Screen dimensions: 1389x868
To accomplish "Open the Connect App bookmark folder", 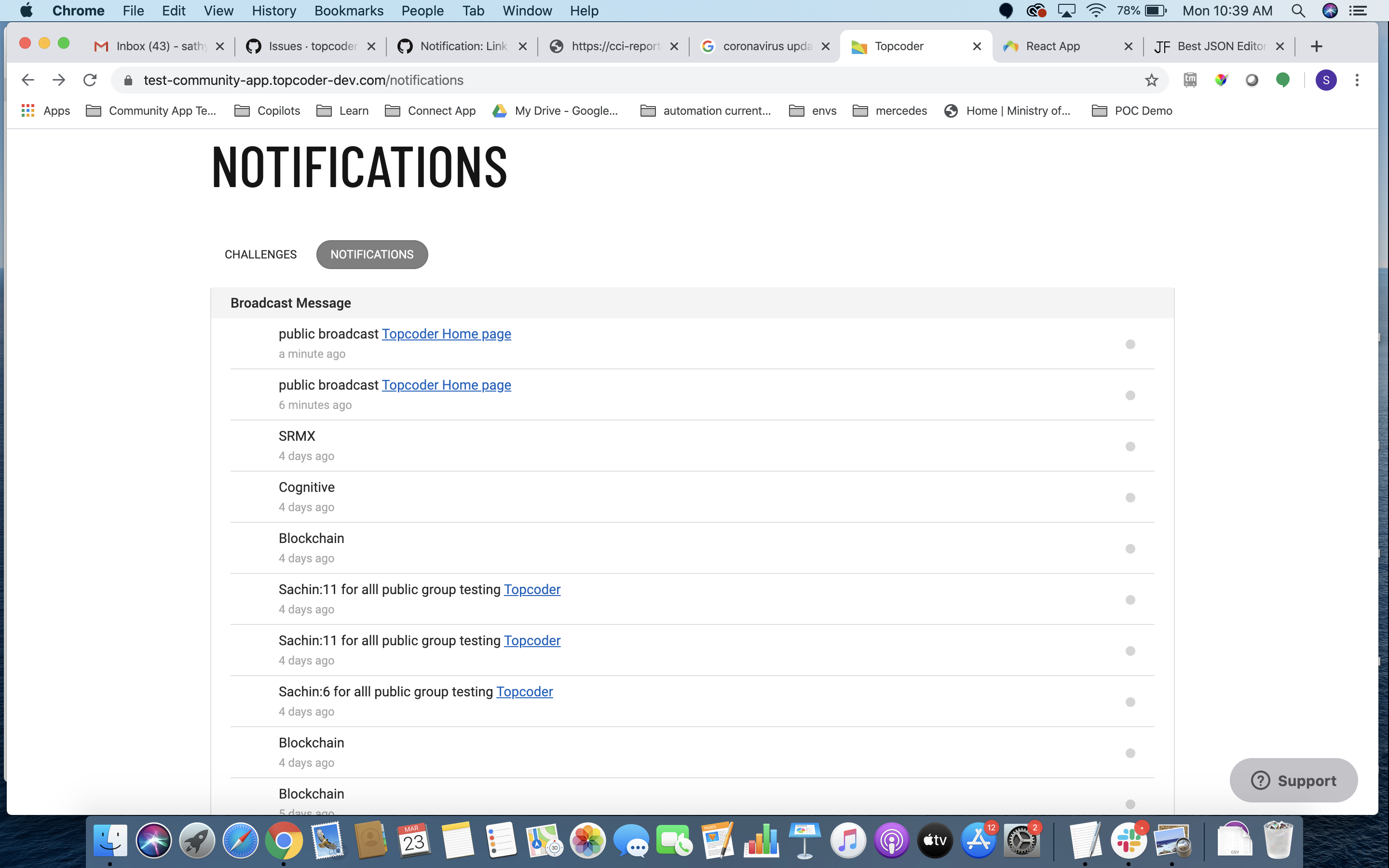I will tap(431, 110).
